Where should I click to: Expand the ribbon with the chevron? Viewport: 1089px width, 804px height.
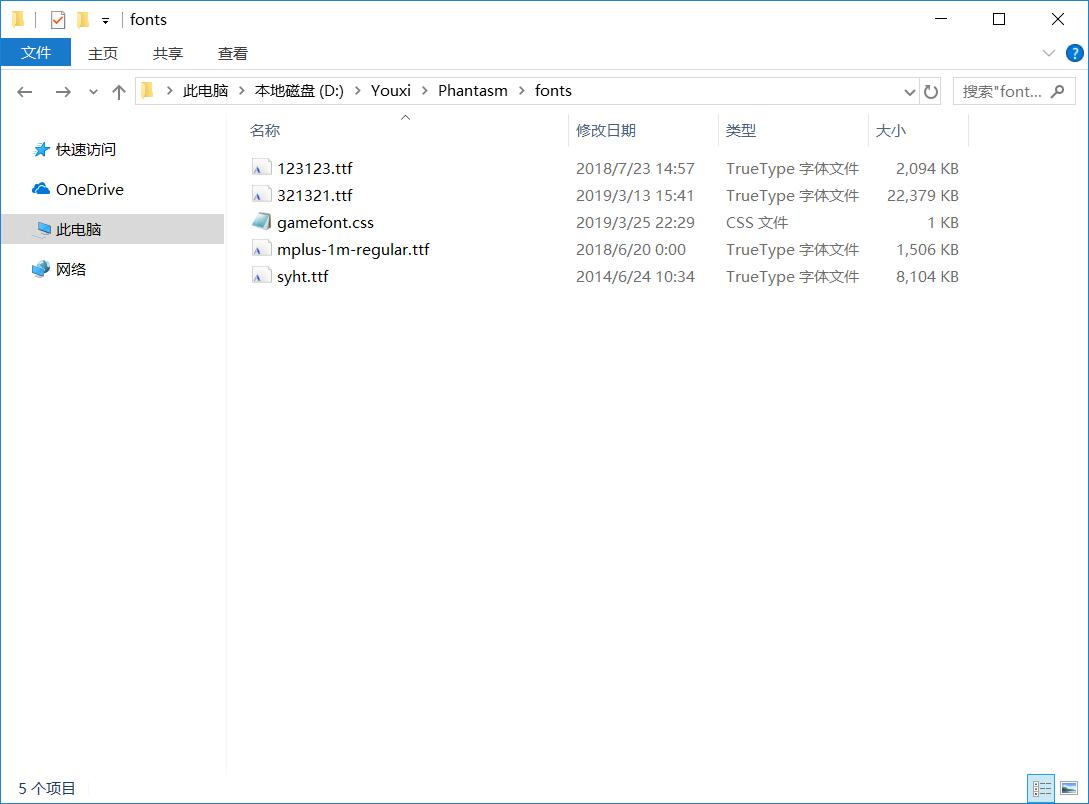pos(1049,53)
